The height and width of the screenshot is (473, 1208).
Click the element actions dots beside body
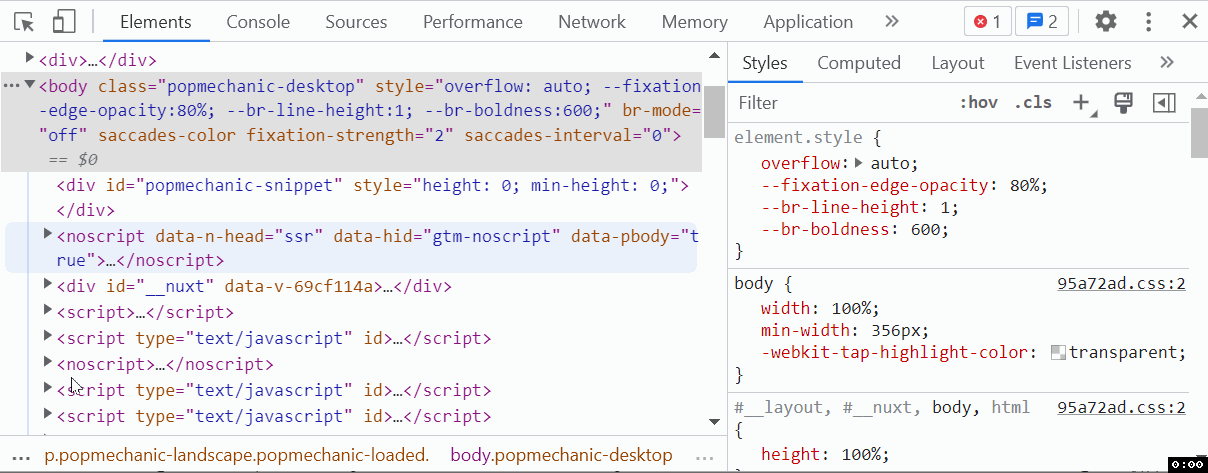tap(11, 86)
